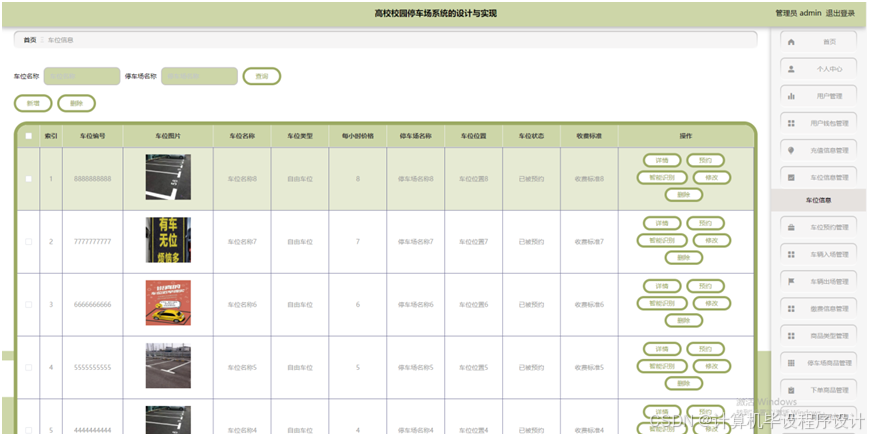Click 删除 in the 车位名称5 row
The image size is (869, 436).
click(x=684, y=383)
